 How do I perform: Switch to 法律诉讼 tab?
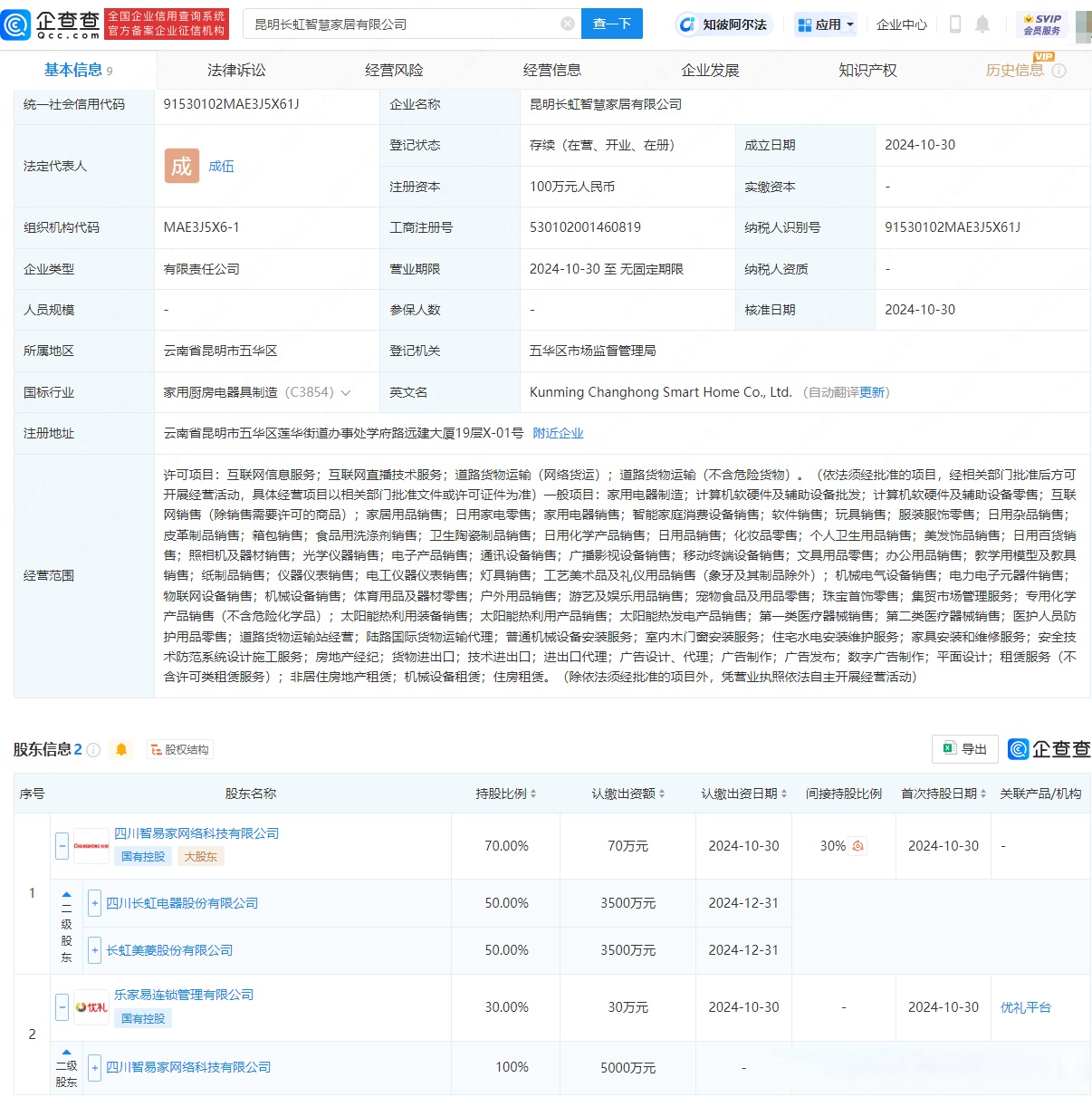click(x=236, y=71)
